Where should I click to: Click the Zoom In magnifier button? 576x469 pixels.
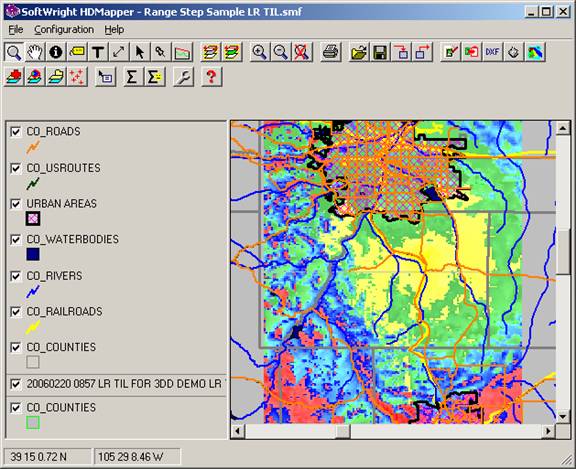click(x=260, y=52)
